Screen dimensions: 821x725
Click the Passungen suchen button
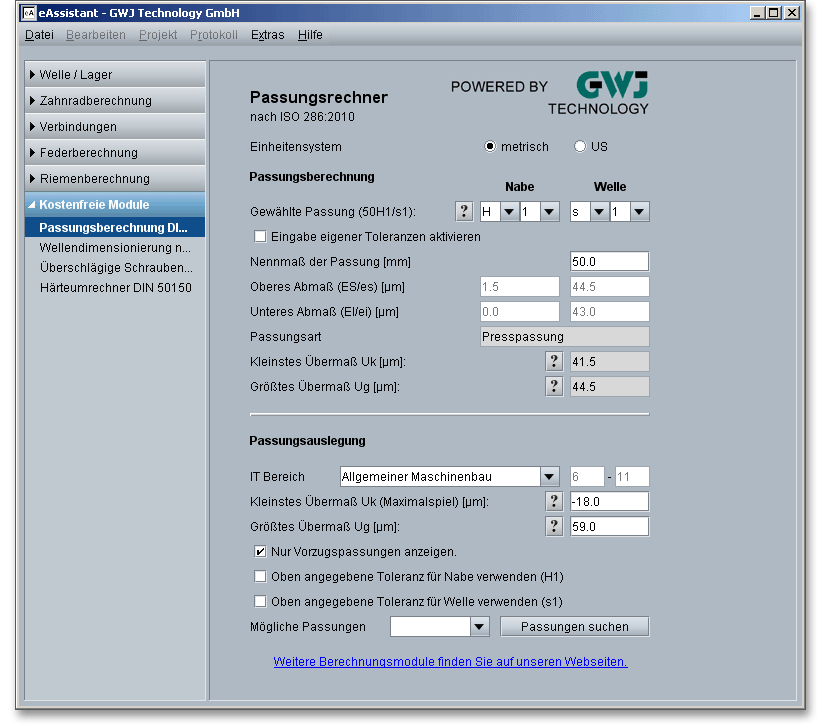click(x=574, y=627)
